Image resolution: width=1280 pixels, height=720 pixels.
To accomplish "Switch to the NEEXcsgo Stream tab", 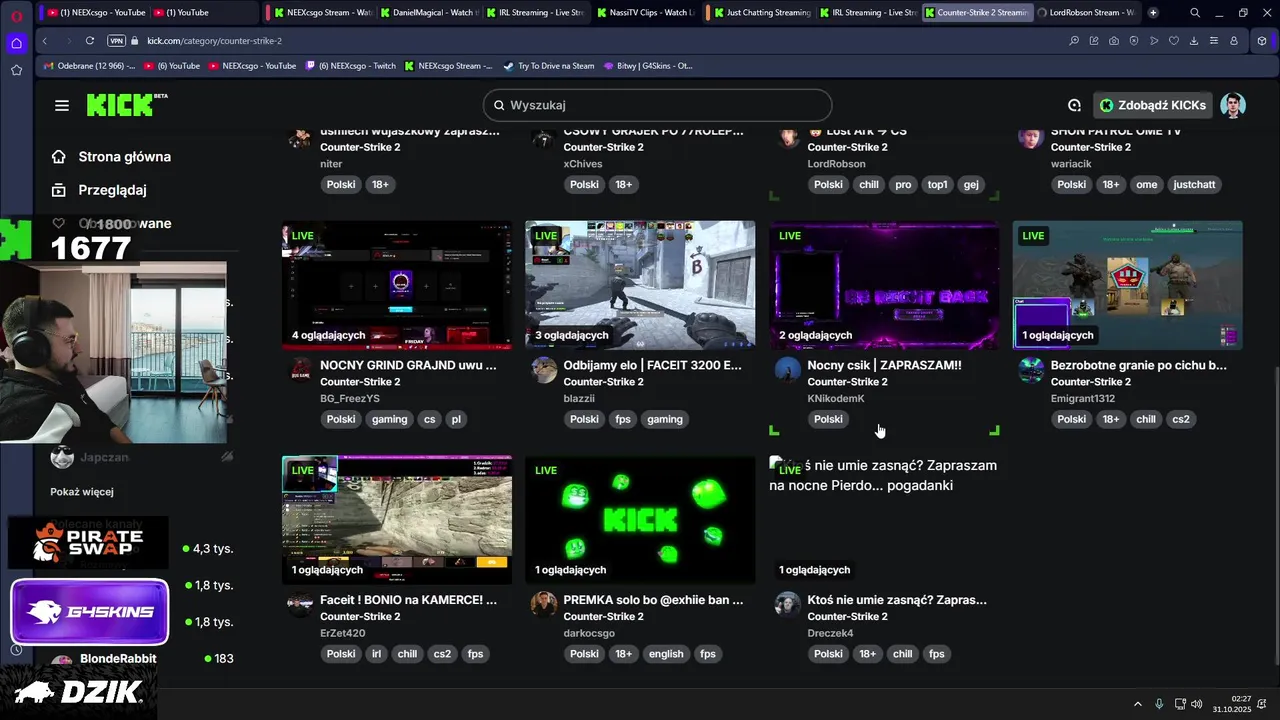I will coord(322,13).
